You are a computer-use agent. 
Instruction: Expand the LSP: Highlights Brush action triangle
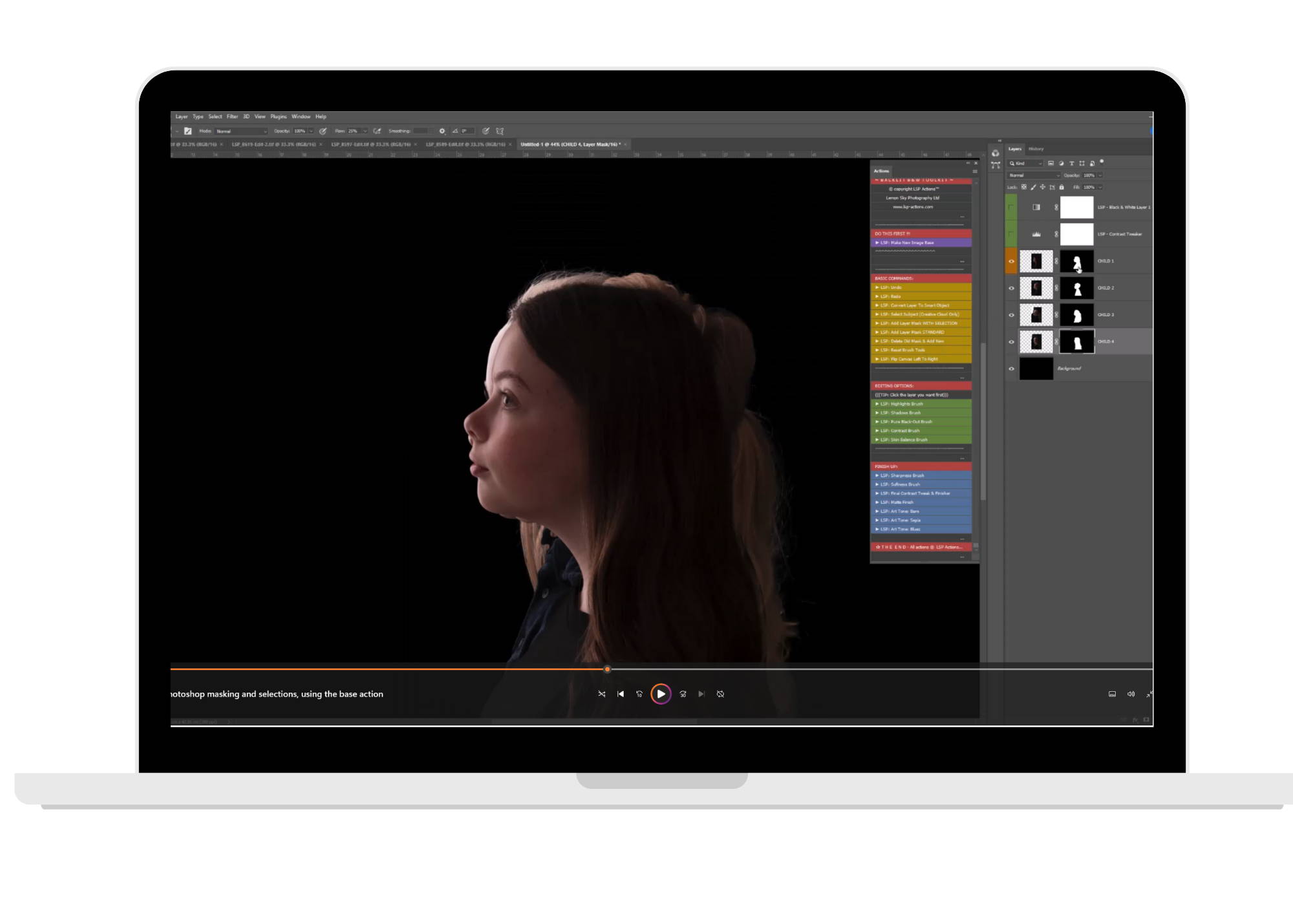click(x=877, y=404)
